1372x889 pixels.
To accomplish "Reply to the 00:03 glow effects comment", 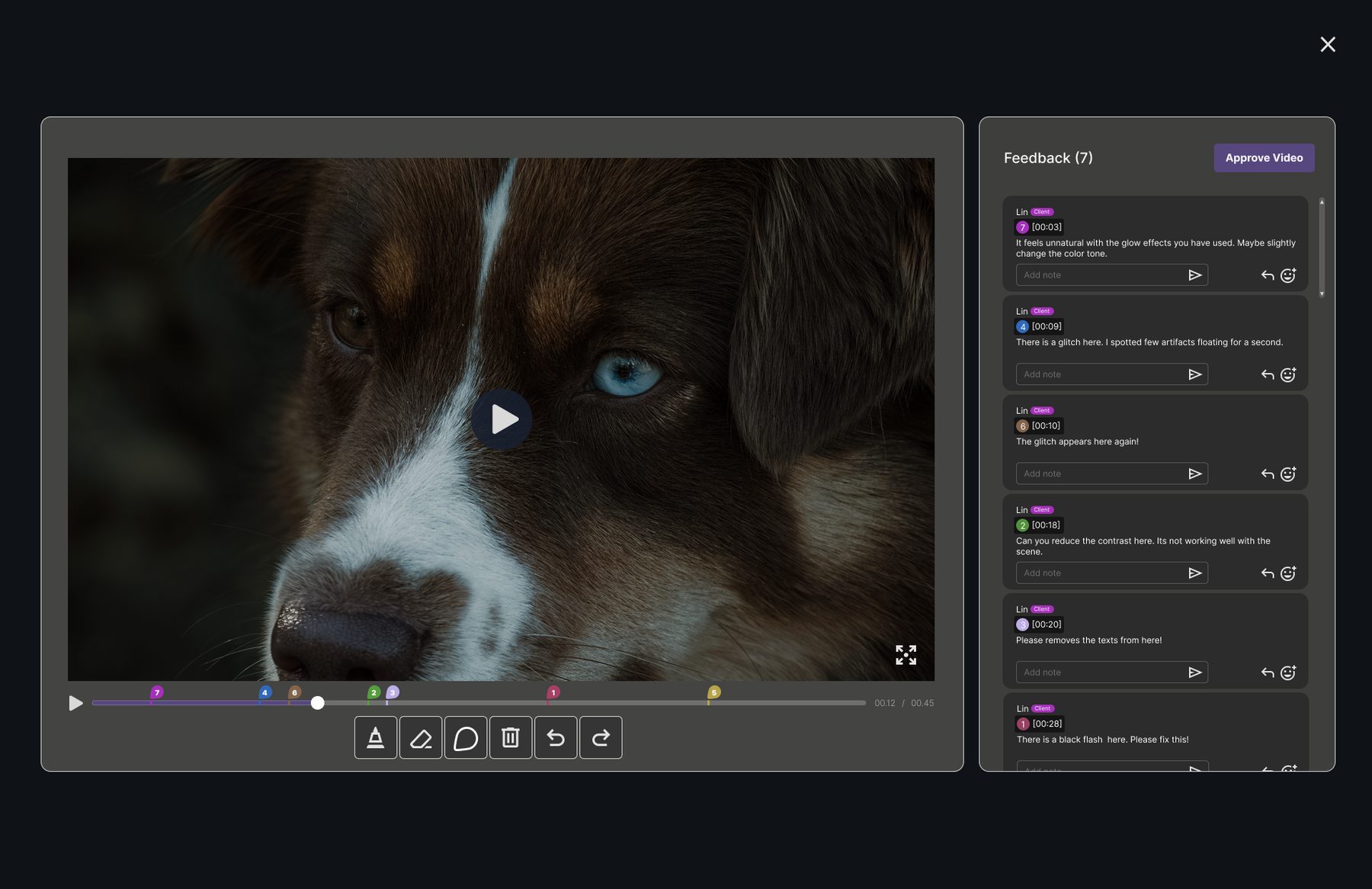I will click(1268, 275).
